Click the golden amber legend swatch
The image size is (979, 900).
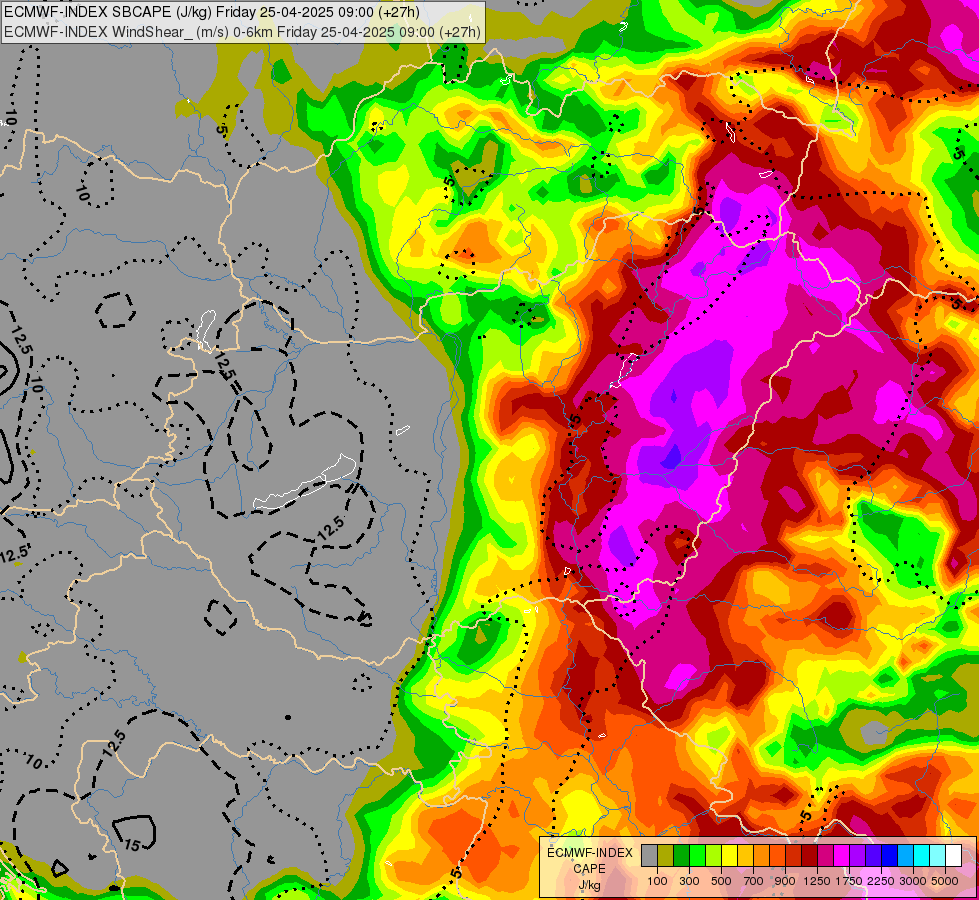[745, 856]
